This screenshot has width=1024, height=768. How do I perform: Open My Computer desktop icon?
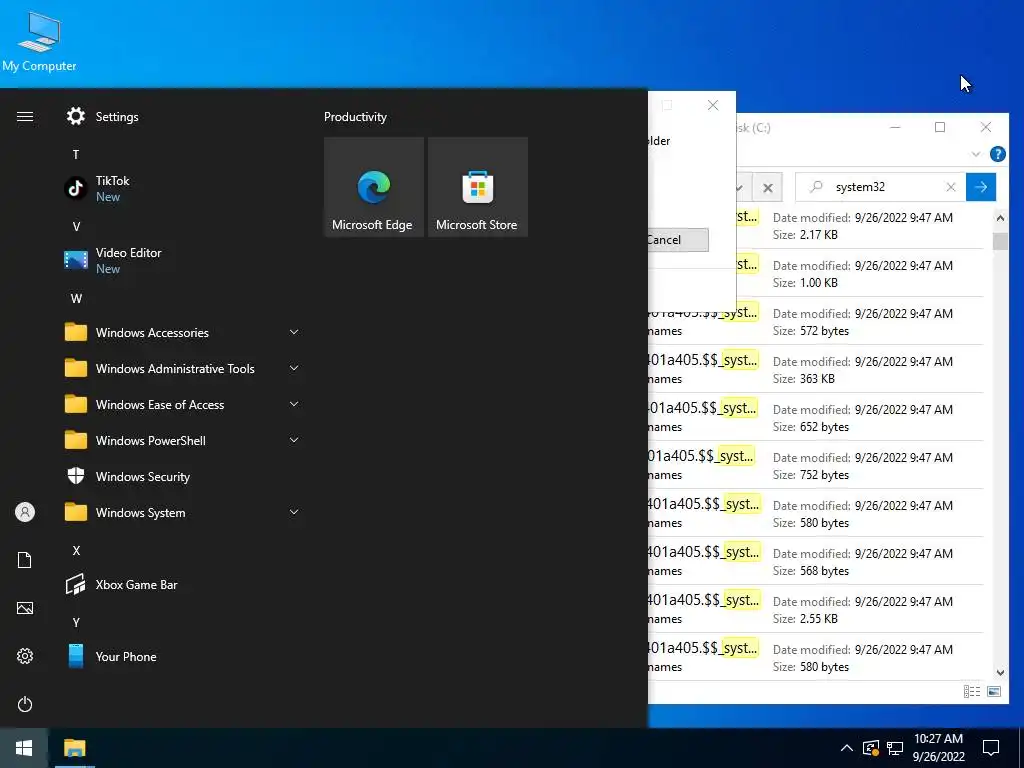(x=39, y=40)
